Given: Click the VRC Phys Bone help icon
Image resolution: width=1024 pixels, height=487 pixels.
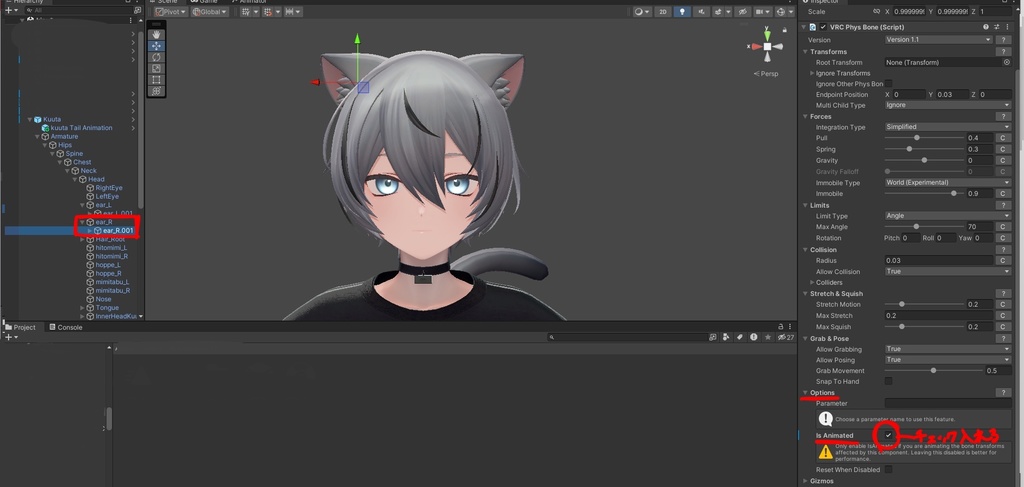Looking at the screenshot, I should click(985, 27).
